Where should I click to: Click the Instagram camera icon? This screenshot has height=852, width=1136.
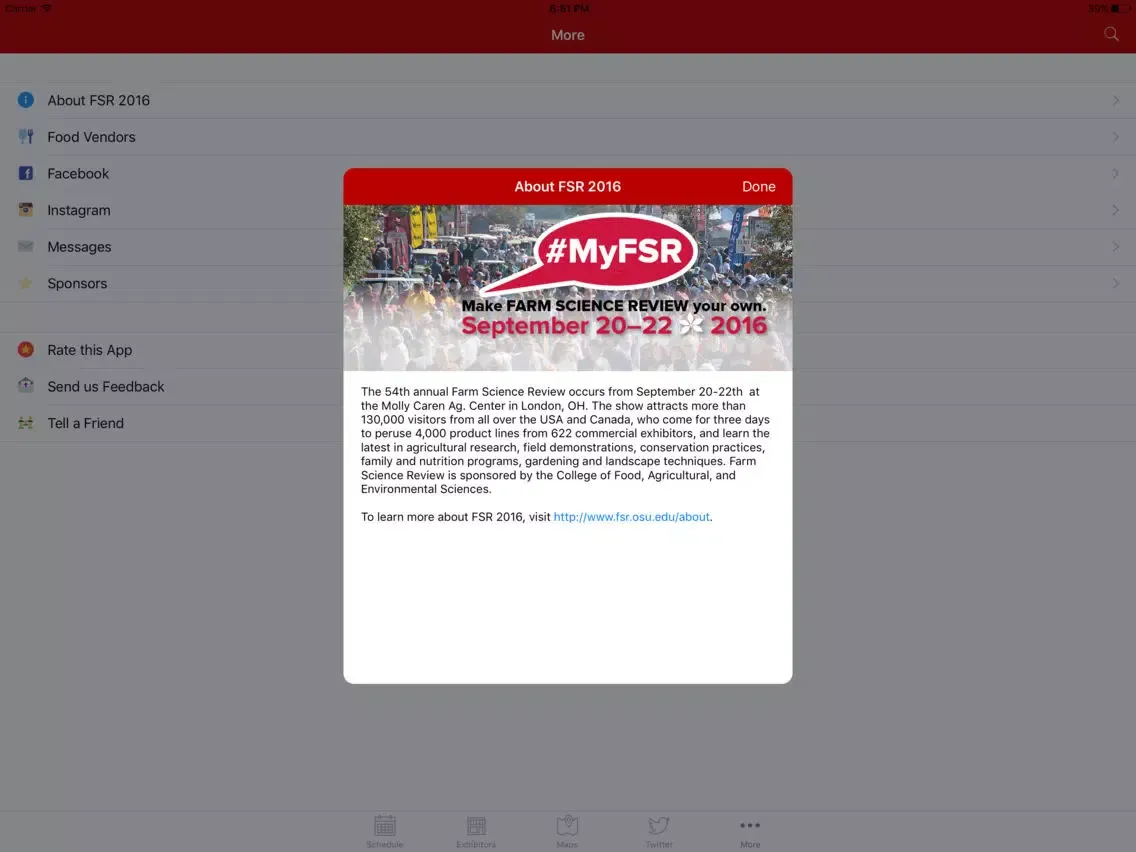point(25,209)
